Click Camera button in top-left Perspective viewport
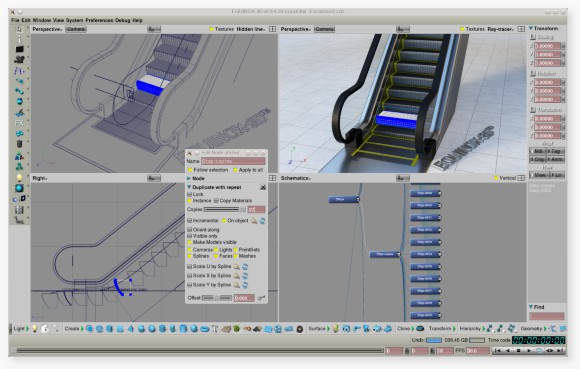Screen dimensions: 580x369 click(76, 29)
